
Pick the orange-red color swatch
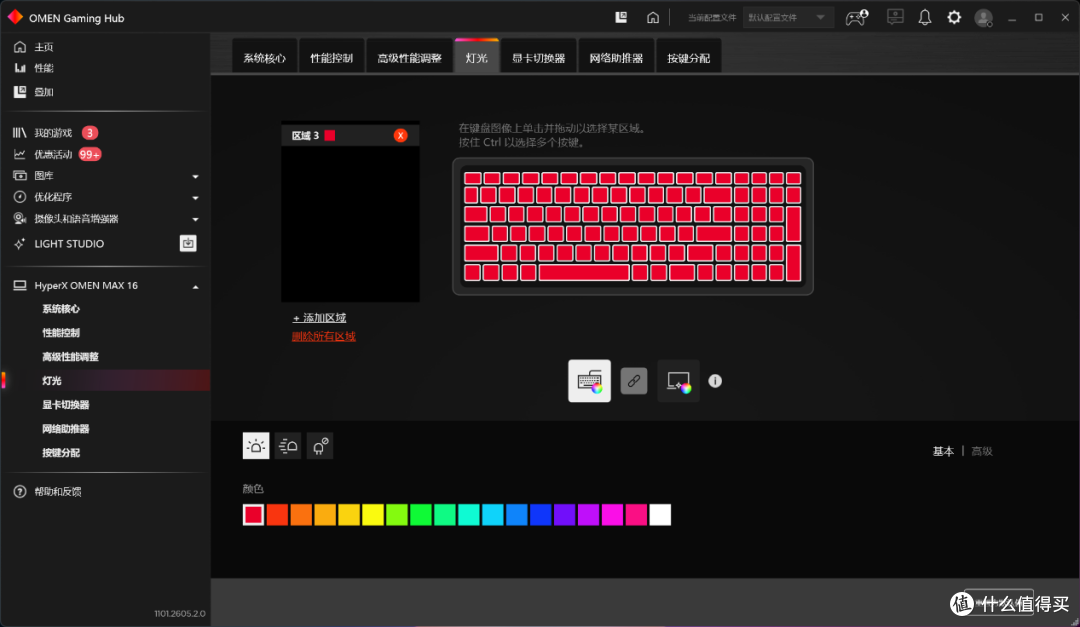277,515
